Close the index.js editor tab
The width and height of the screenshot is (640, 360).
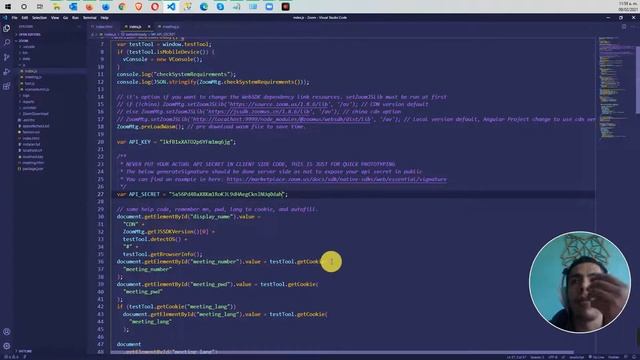tap(149, 27)
